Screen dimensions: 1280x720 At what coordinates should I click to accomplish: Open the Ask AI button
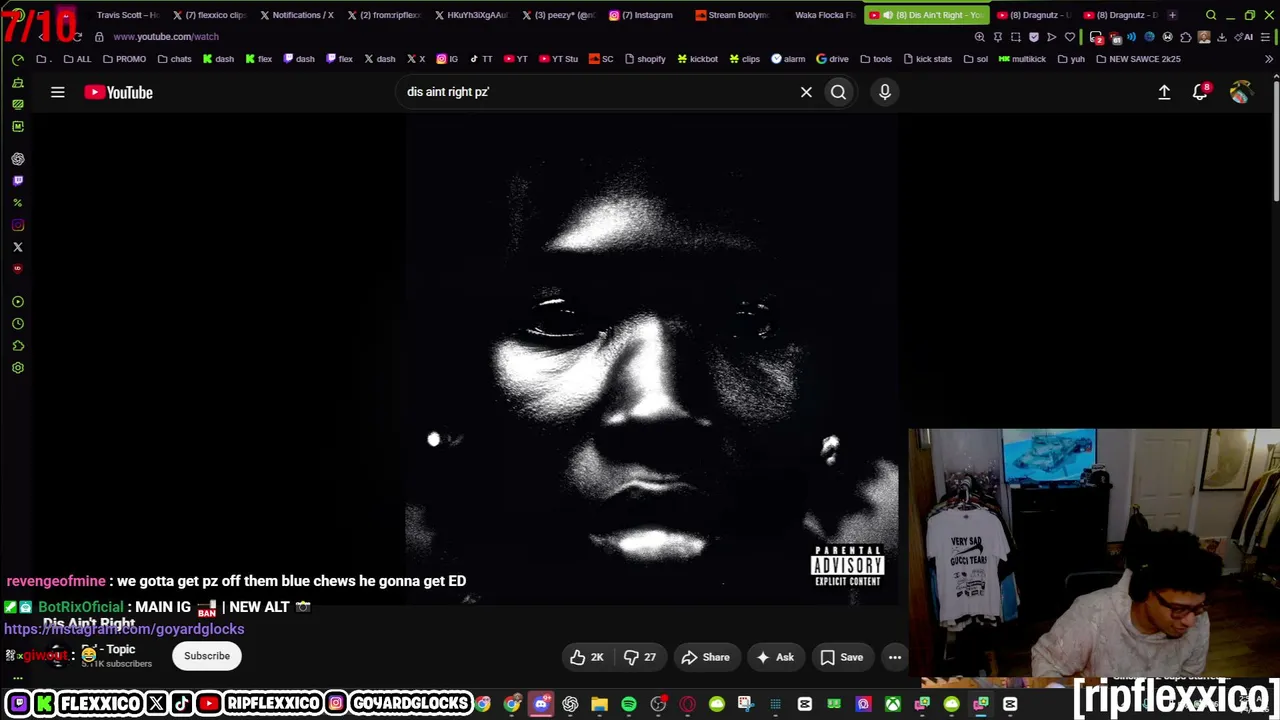pos(775,657)
